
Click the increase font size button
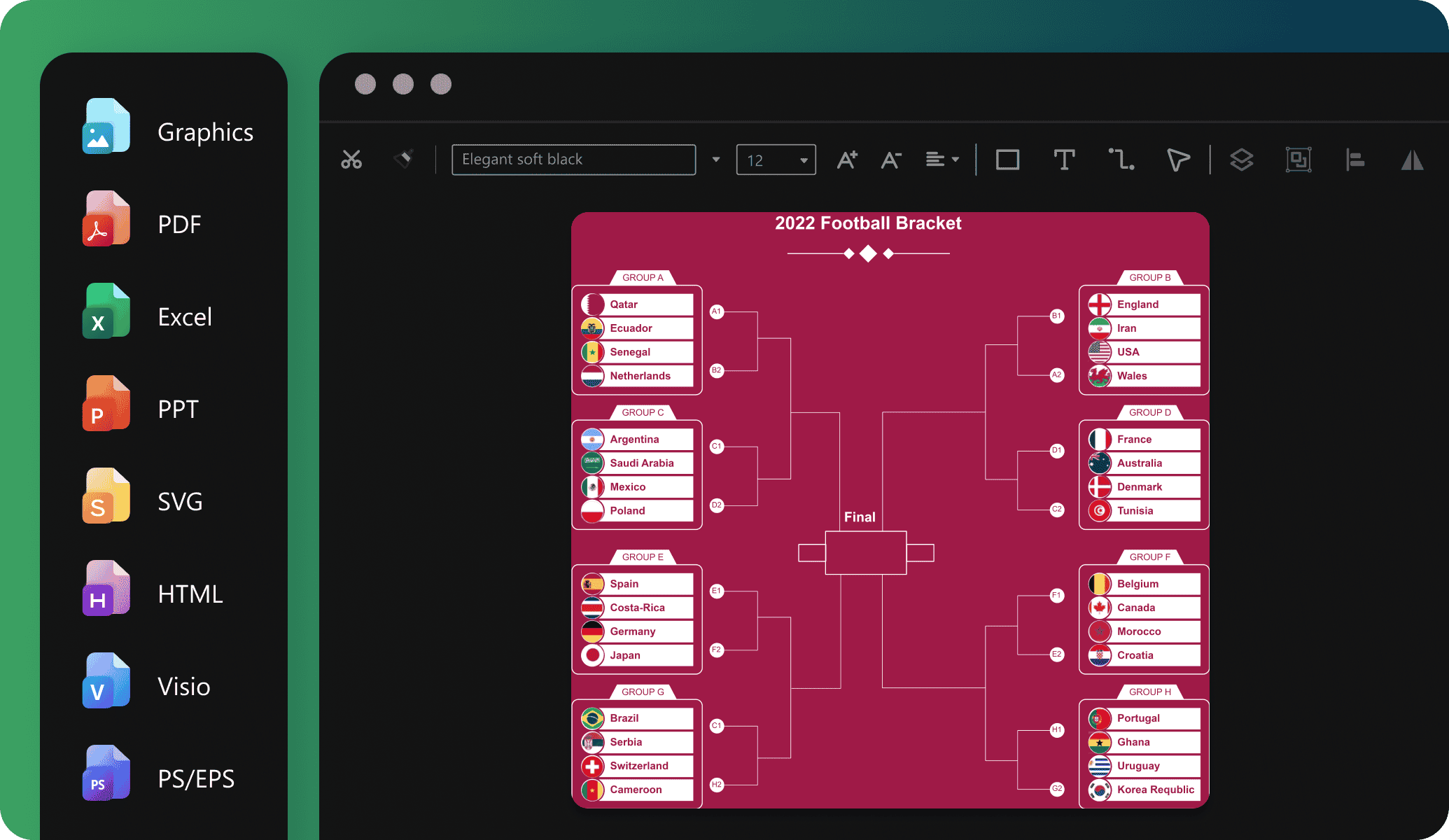[x=849, y=158]
